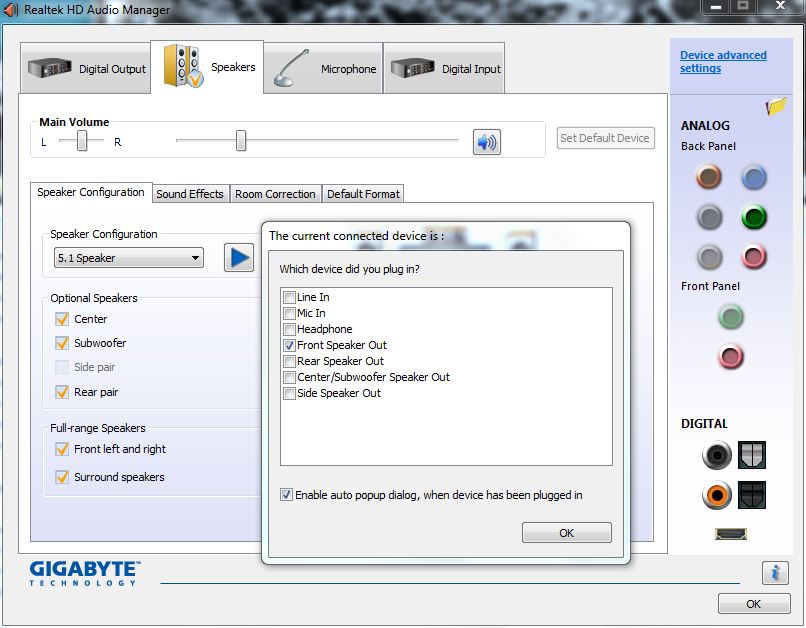Screen dimensions: 806x628
Task: Click the blue back panel jack
Action: point(754,177)
